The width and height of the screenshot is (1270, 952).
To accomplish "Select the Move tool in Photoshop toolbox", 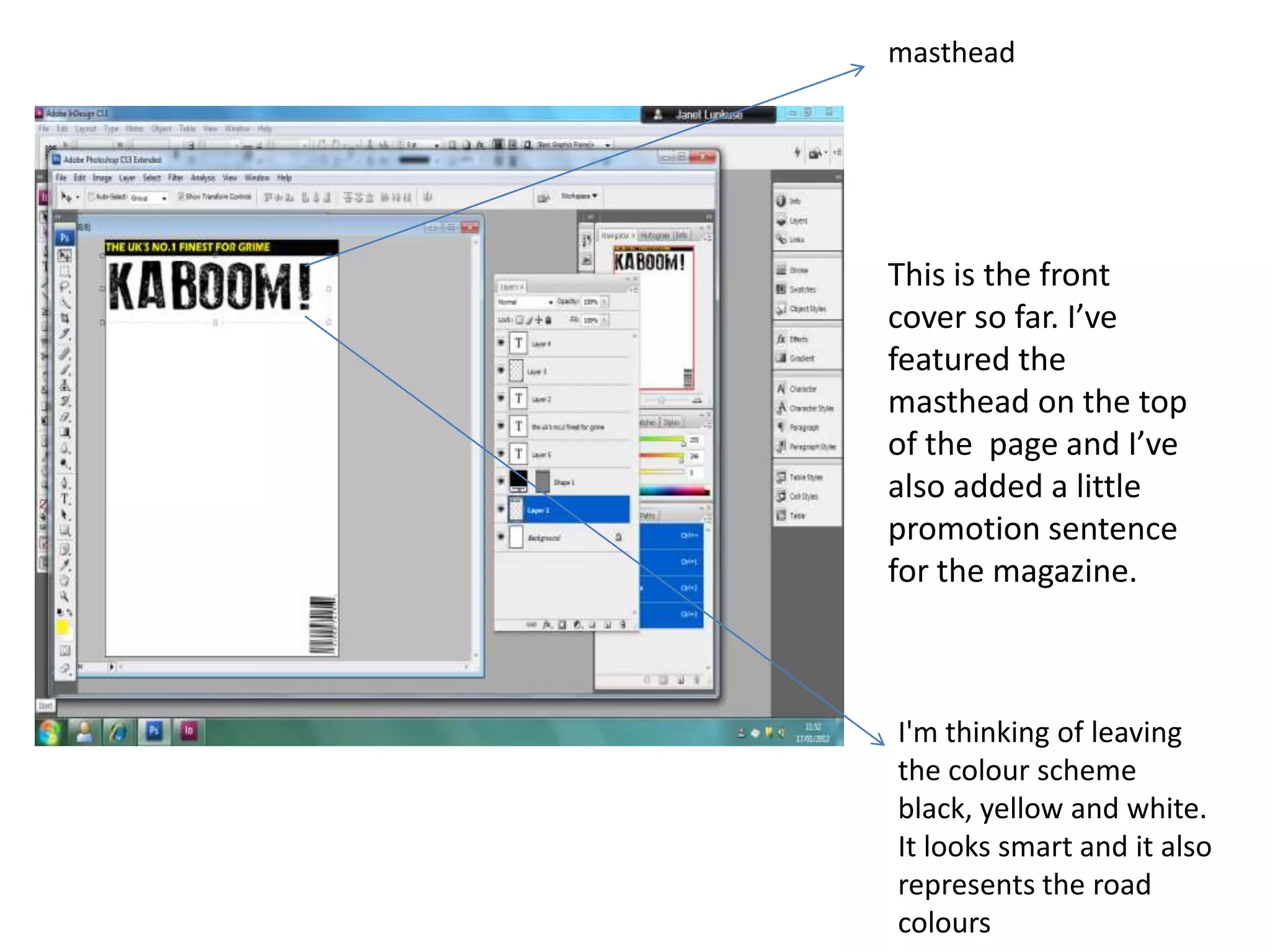I will coord(64,255).
